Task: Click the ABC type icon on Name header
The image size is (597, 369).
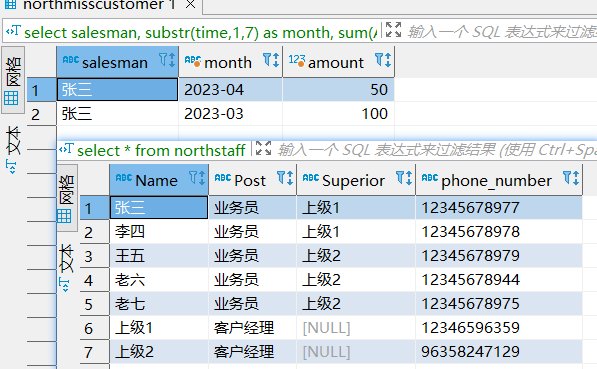Action: [x=124, y=178]
